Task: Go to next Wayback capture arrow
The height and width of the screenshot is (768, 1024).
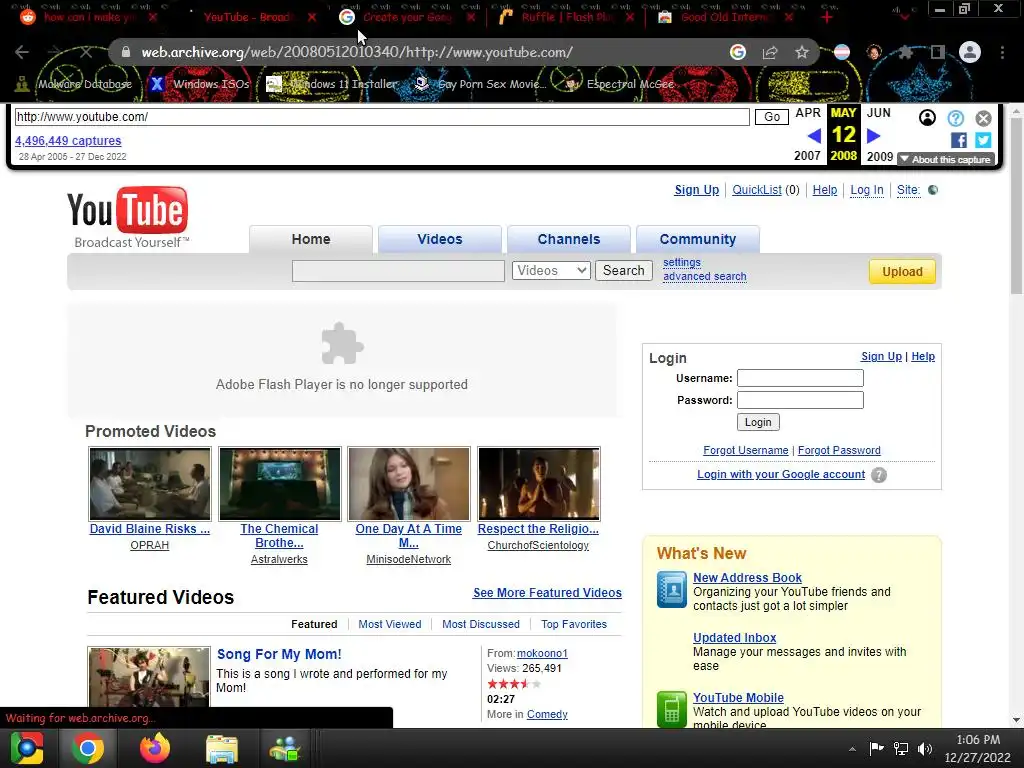Action: point(873,136)
